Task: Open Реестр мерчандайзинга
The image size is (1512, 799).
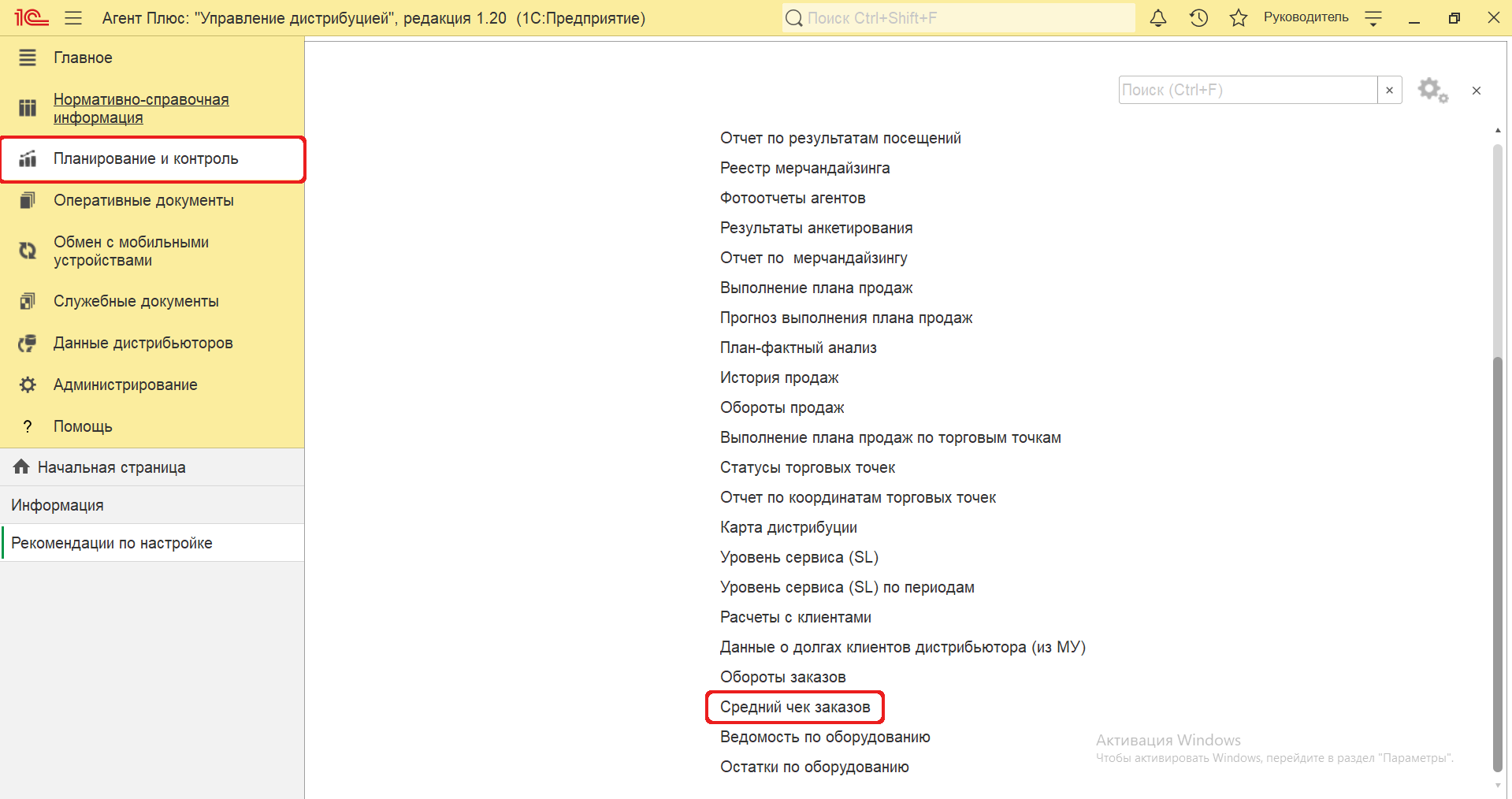Action: click(804, 168)
